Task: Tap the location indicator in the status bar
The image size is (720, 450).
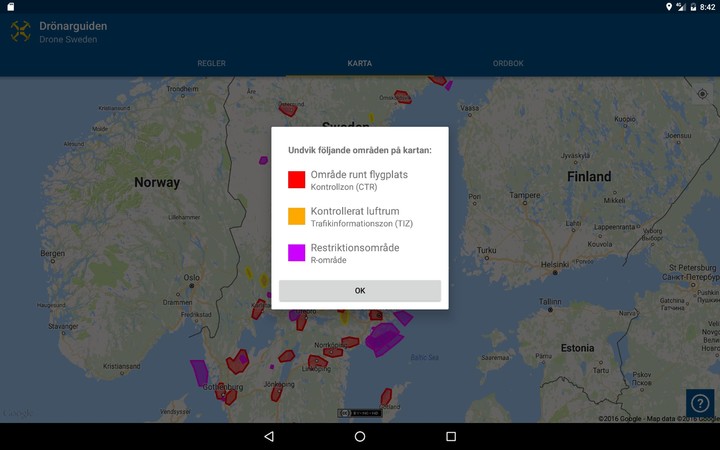Action: tap(669, 7)
